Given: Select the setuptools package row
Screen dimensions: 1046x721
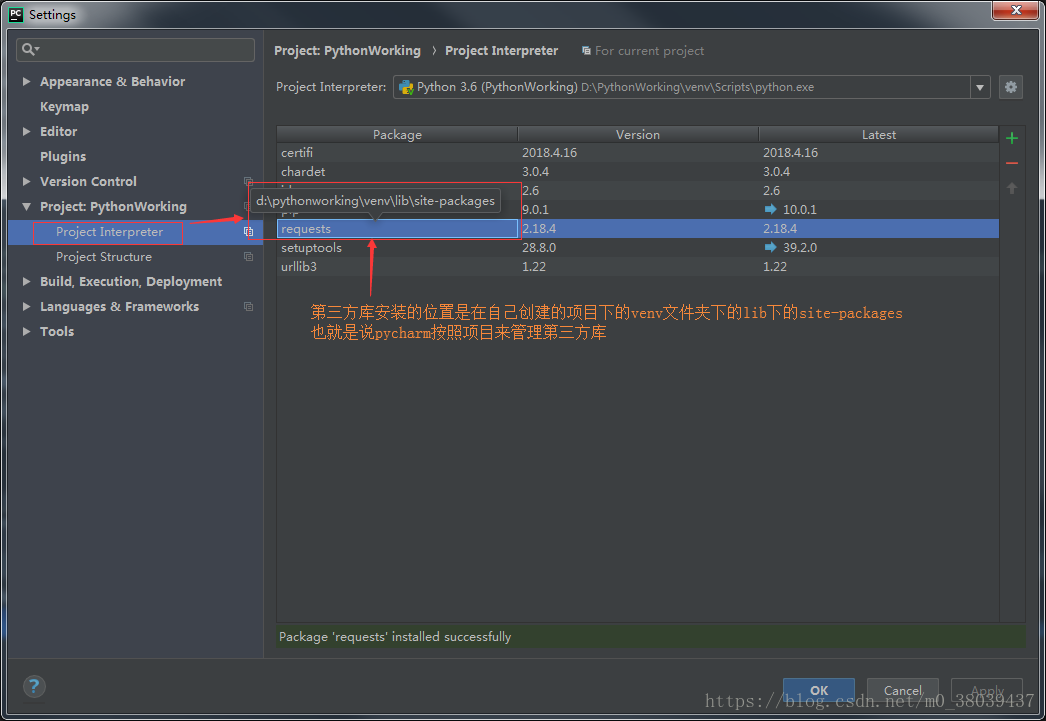Looking at the screenshot, I should (638, 247).
